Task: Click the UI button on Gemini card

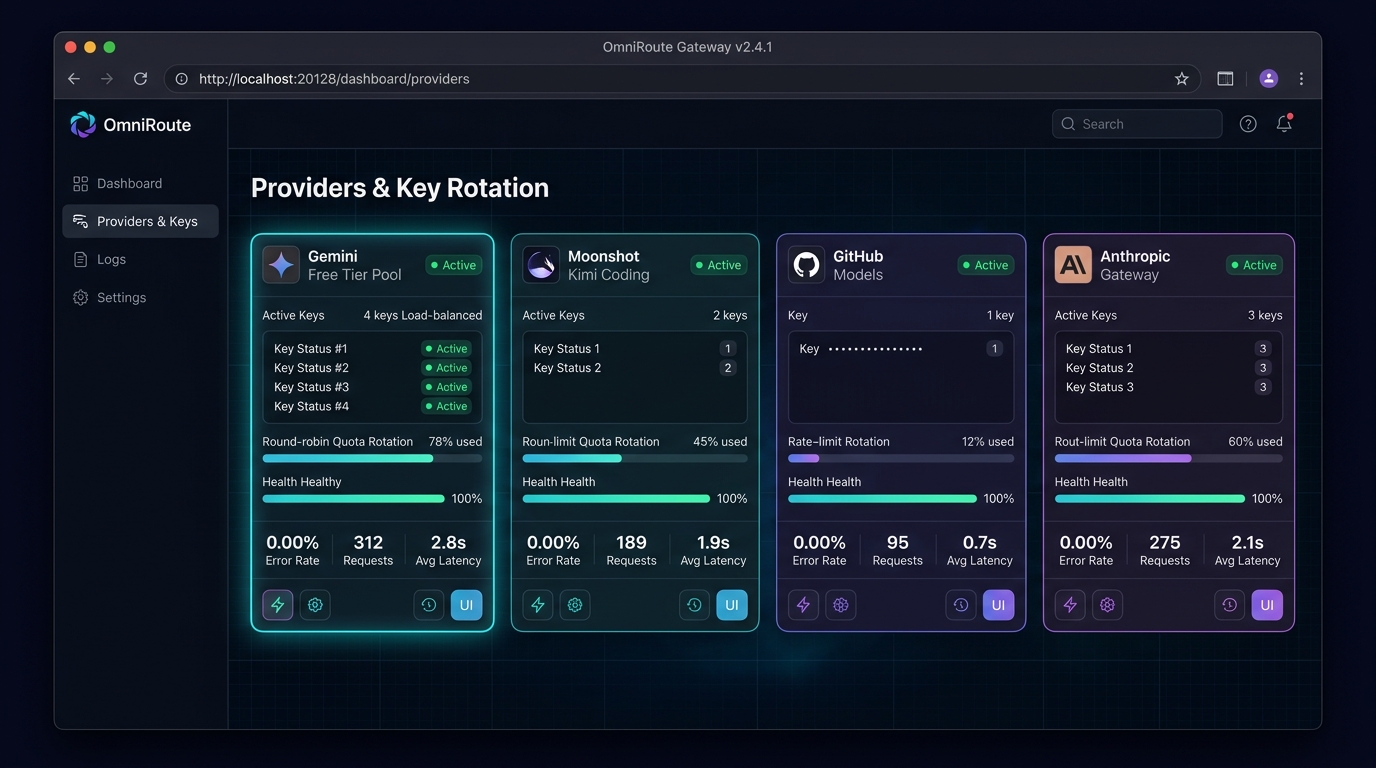Action: (467, 605)
